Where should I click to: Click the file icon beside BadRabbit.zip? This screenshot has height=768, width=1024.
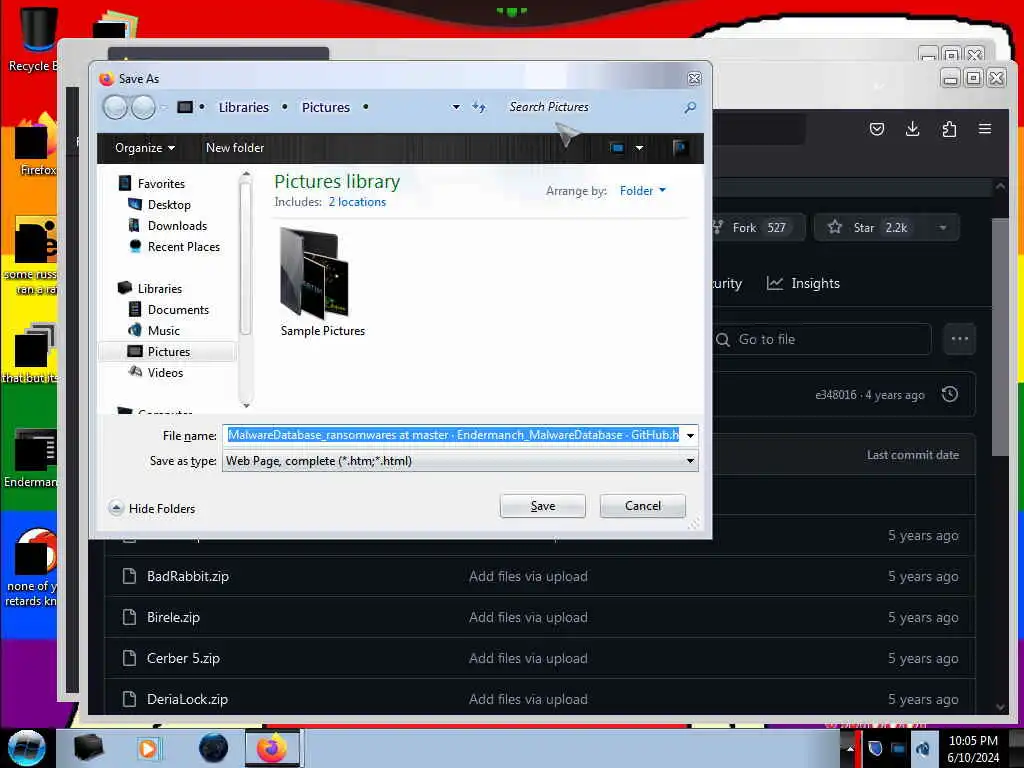(129, 576)
